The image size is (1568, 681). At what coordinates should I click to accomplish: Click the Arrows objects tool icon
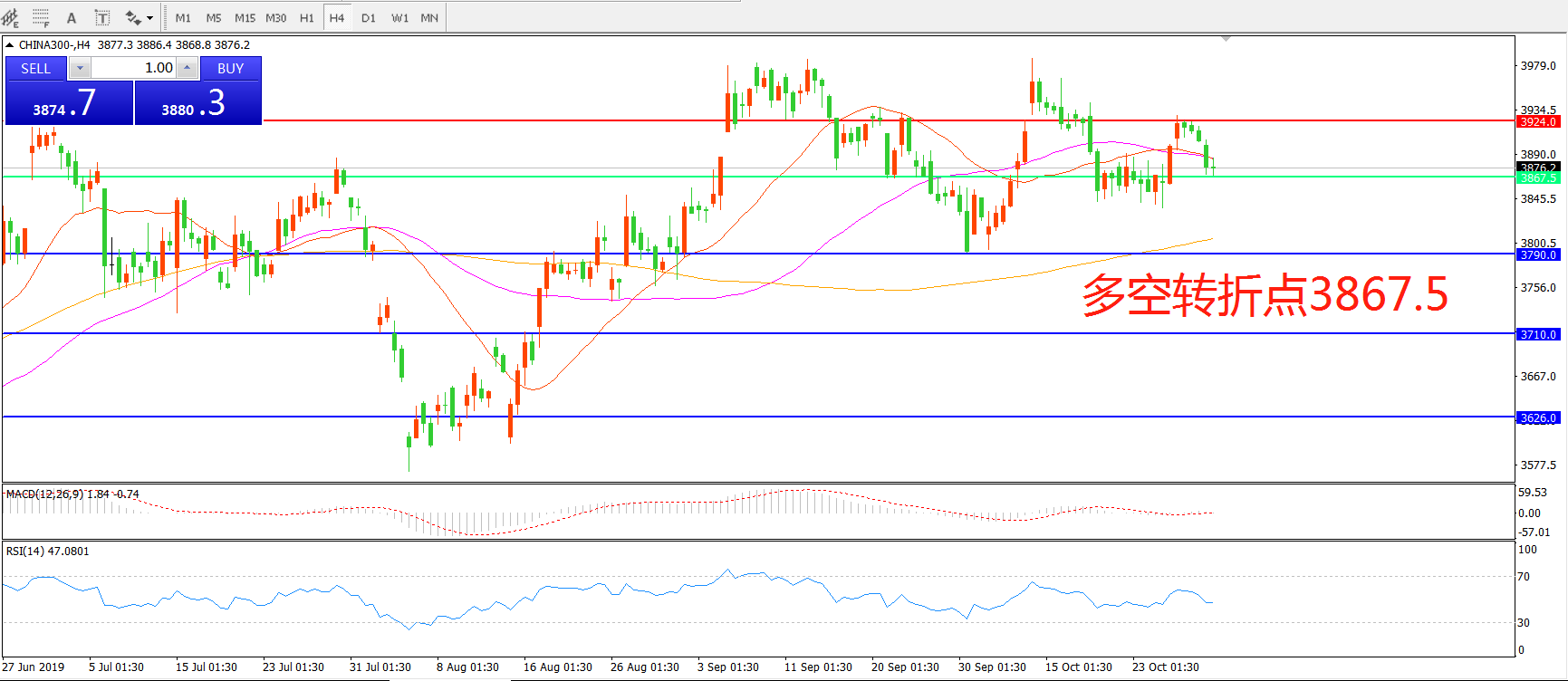tap(133, 17)
